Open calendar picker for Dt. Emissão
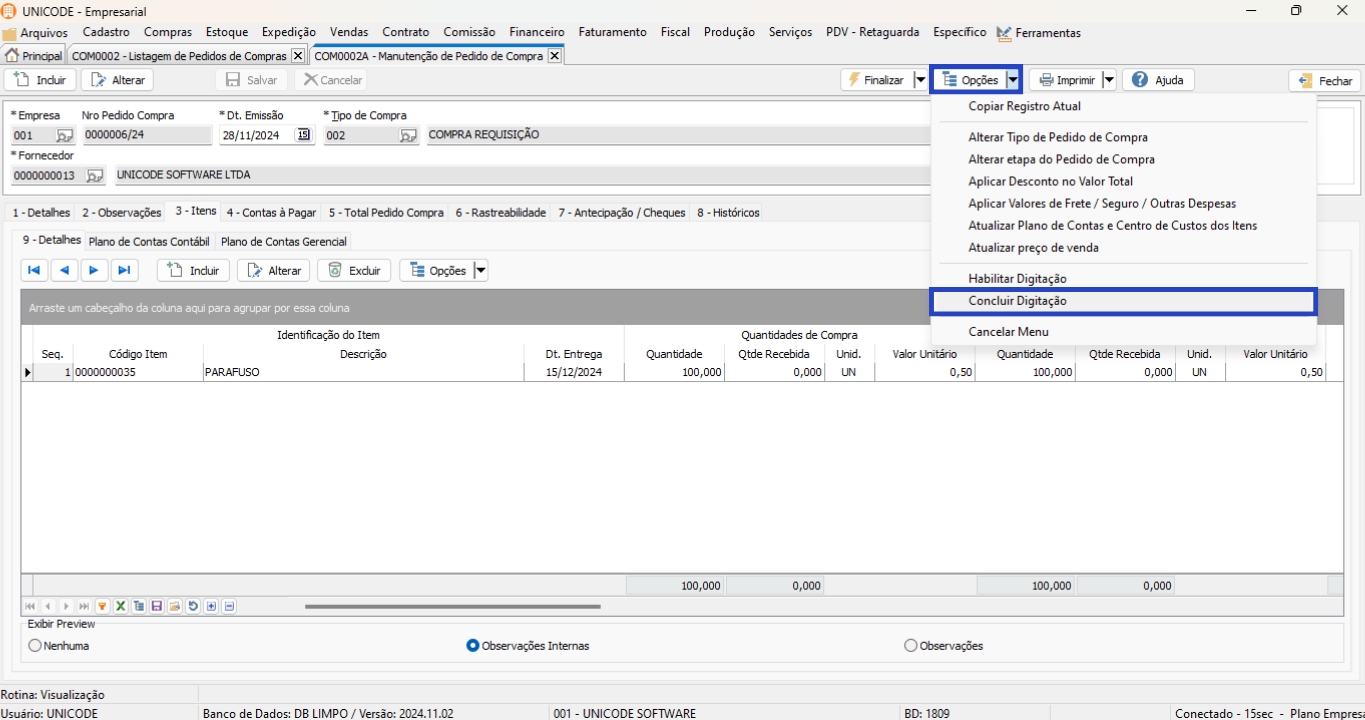Image resolution: width=1365 pixels, height=720 pixels. (x=304, y=135)
